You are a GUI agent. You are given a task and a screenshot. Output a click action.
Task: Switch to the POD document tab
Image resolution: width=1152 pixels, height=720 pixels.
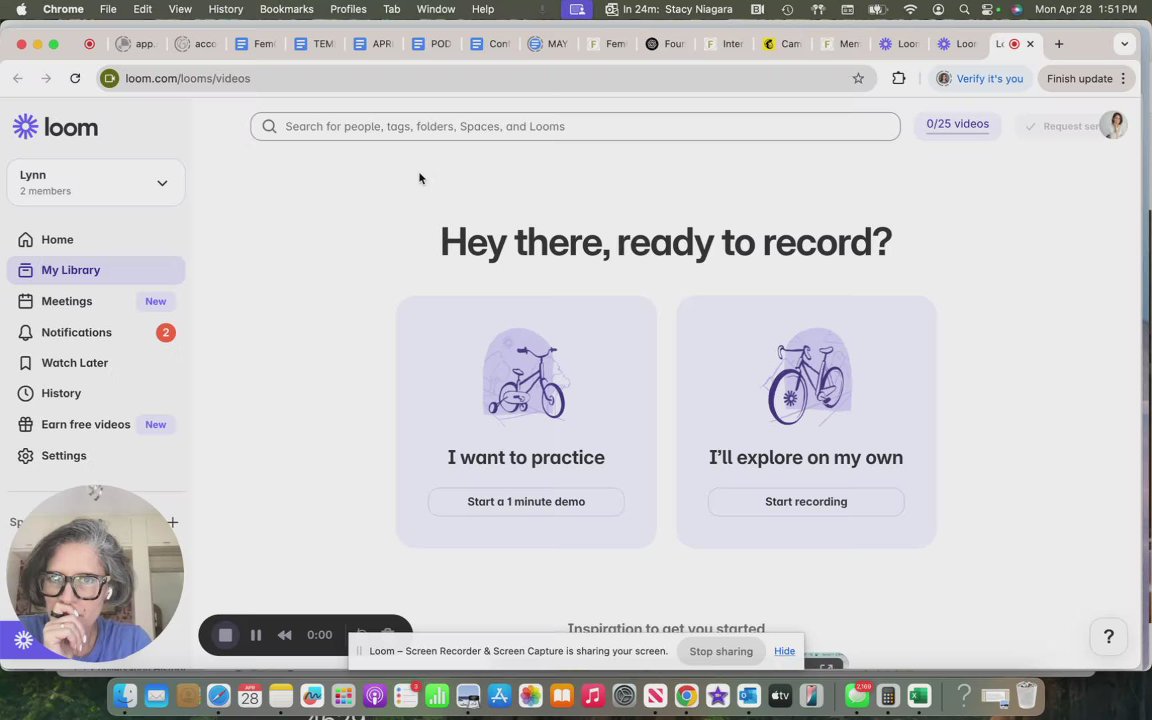click(x=431, y=44)
